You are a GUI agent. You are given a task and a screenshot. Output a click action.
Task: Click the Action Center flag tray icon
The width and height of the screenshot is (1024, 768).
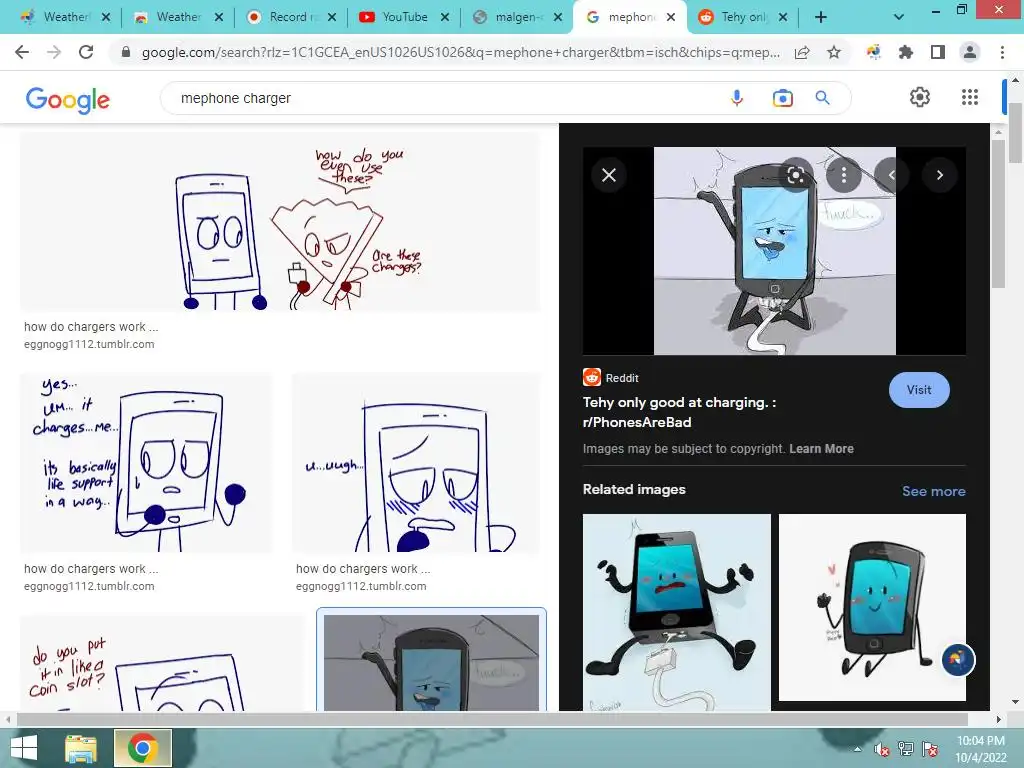tap(930, 749)
